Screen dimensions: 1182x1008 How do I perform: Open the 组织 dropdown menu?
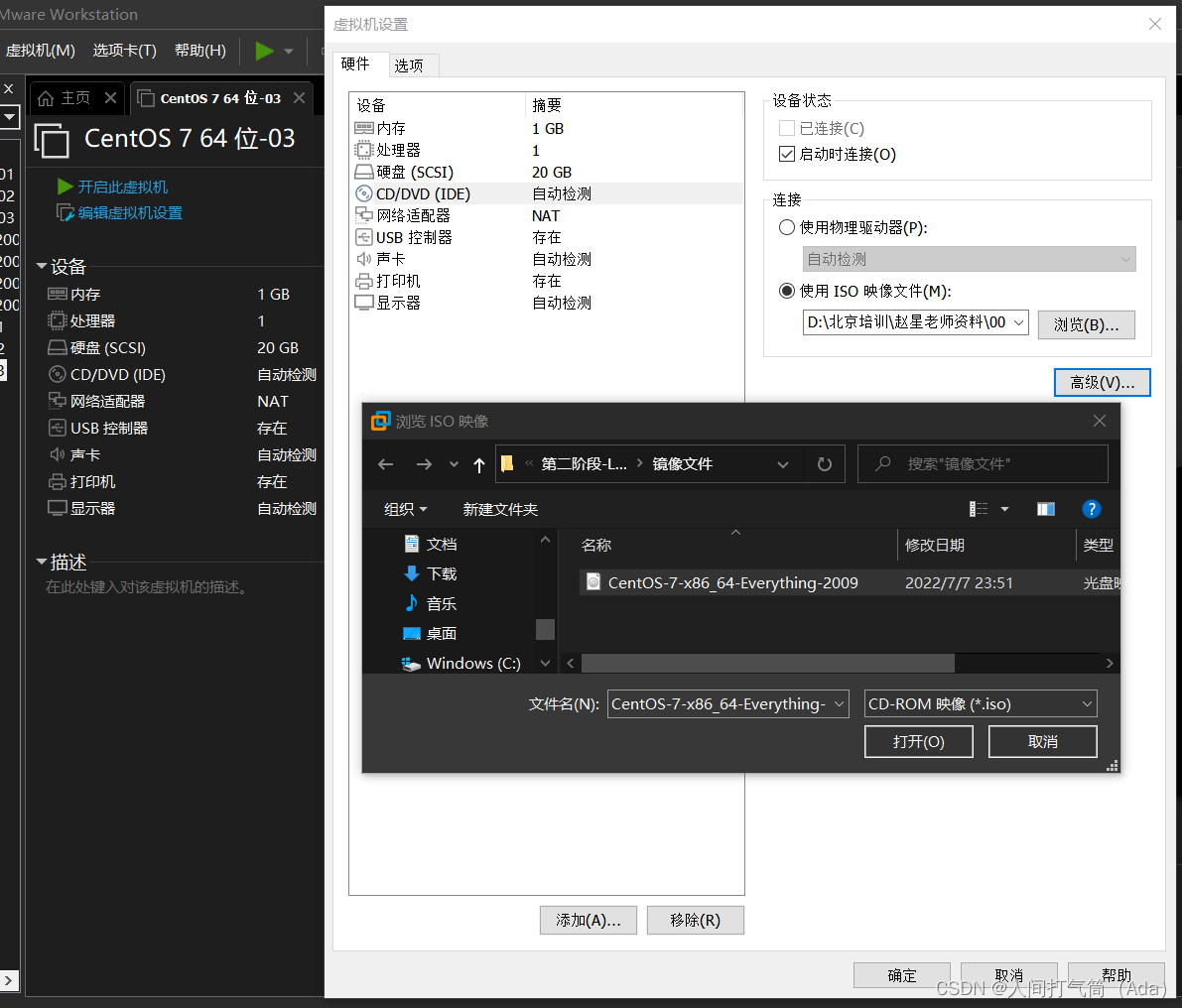pos(406,509)
